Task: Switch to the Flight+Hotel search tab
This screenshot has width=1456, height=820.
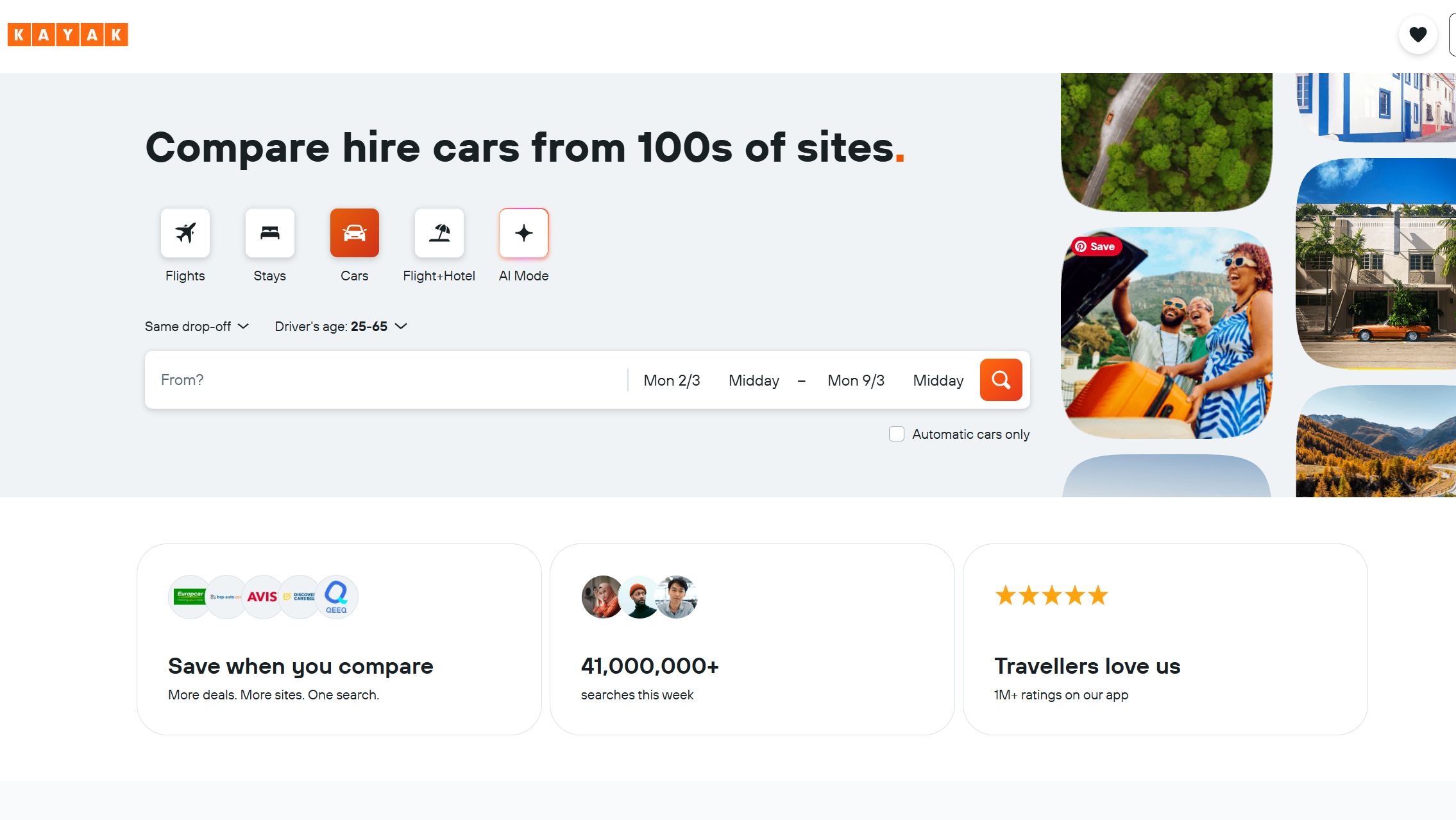Action: coord(439,233)
